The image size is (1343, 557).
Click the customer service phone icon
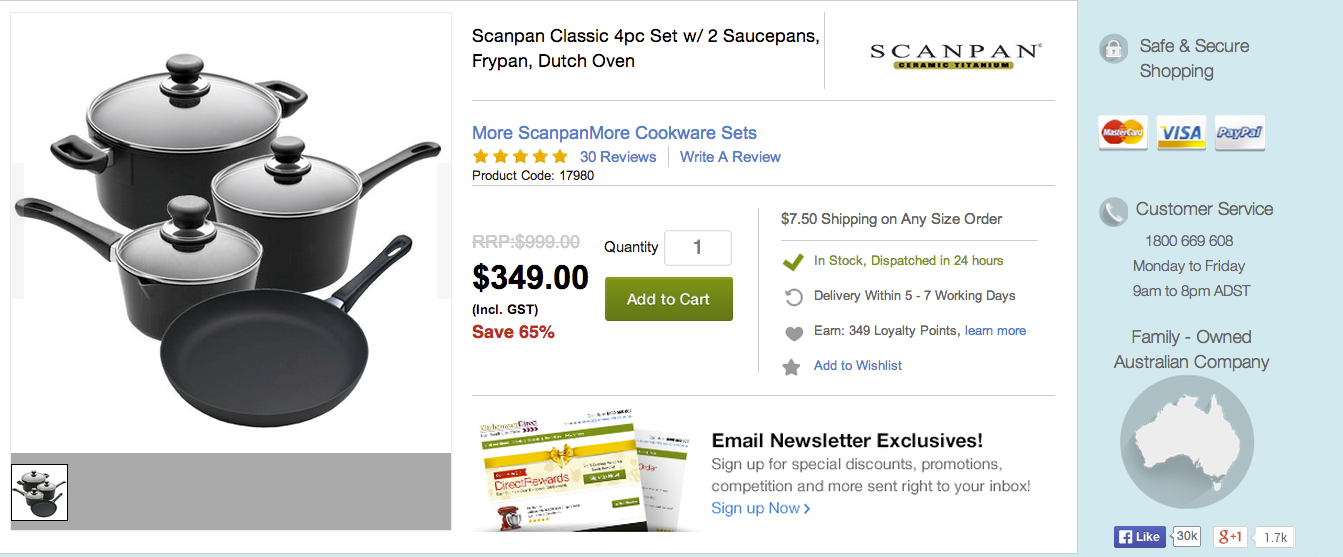(x=1113, y=211)
